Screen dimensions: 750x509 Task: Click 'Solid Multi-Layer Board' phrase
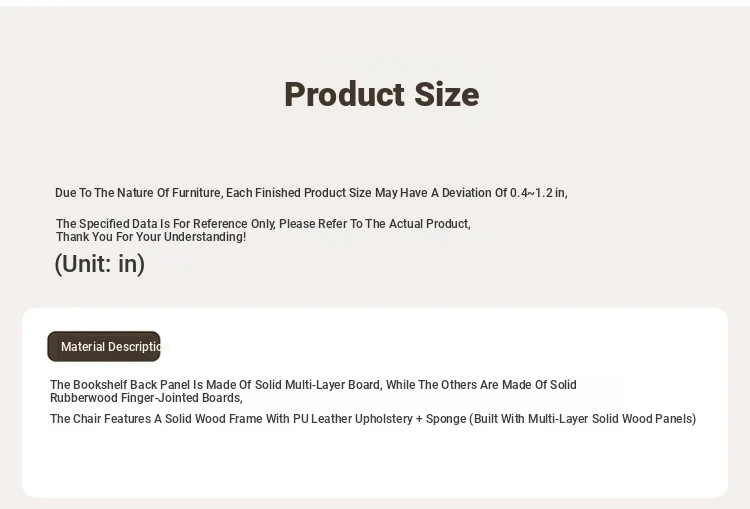coord(317,385)
